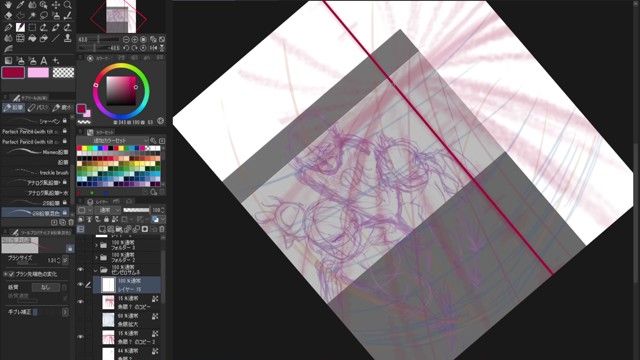Select the Lasso balloon tool
640x360 pixels.
[x=44, y=16]
